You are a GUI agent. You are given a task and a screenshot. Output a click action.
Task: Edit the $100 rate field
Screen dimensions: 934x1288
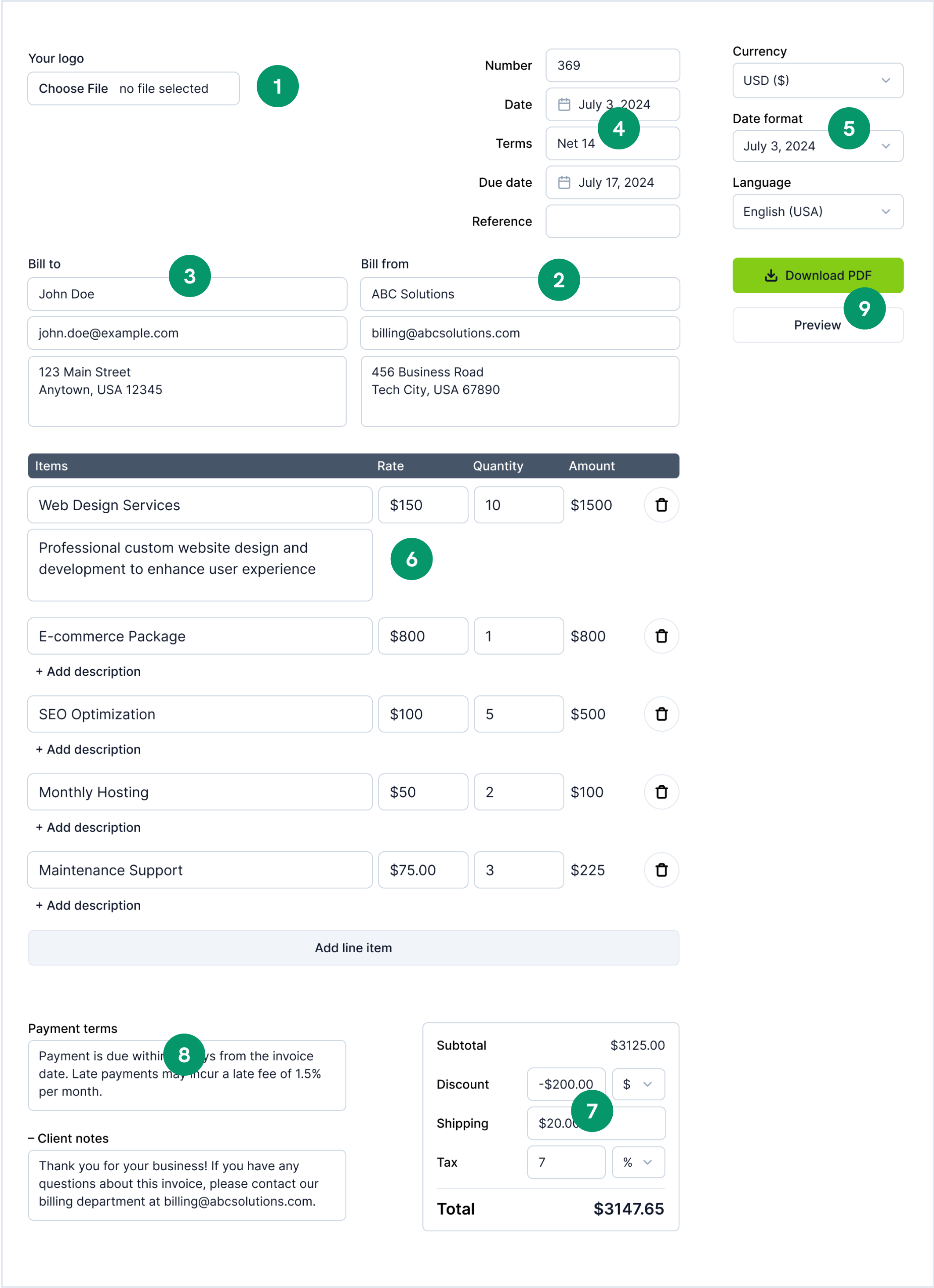point(423,714)
